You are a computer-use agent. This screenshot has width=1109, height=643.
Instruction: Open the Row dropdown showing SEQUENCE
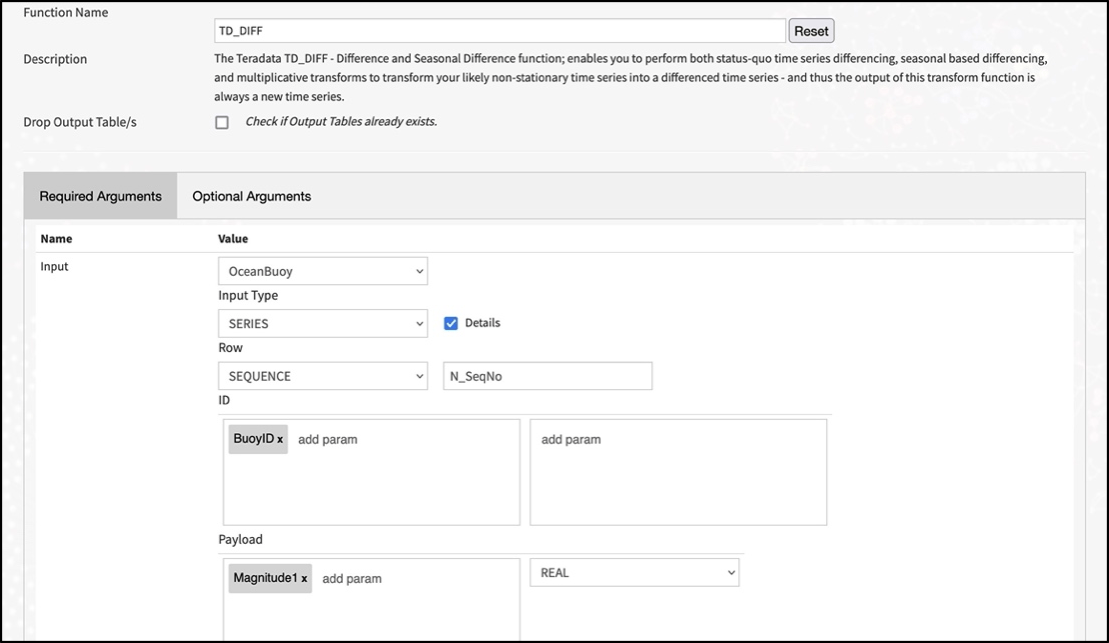(322, 375)
